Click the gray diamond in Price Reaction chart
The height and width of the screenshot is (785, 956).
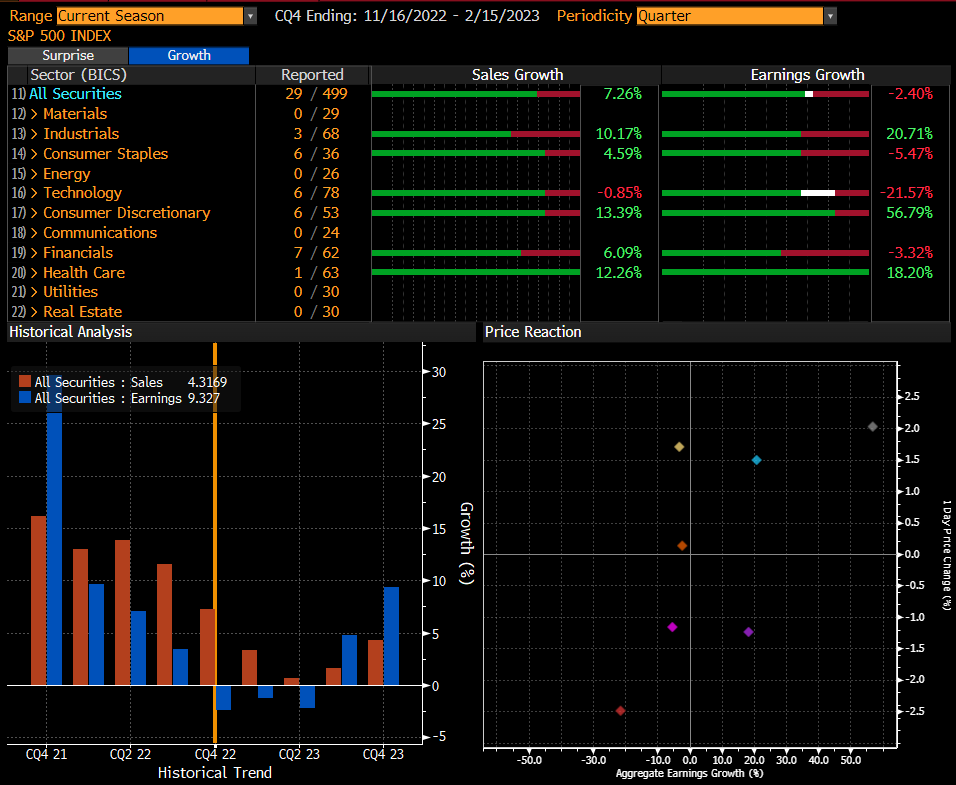click(873, 427)
